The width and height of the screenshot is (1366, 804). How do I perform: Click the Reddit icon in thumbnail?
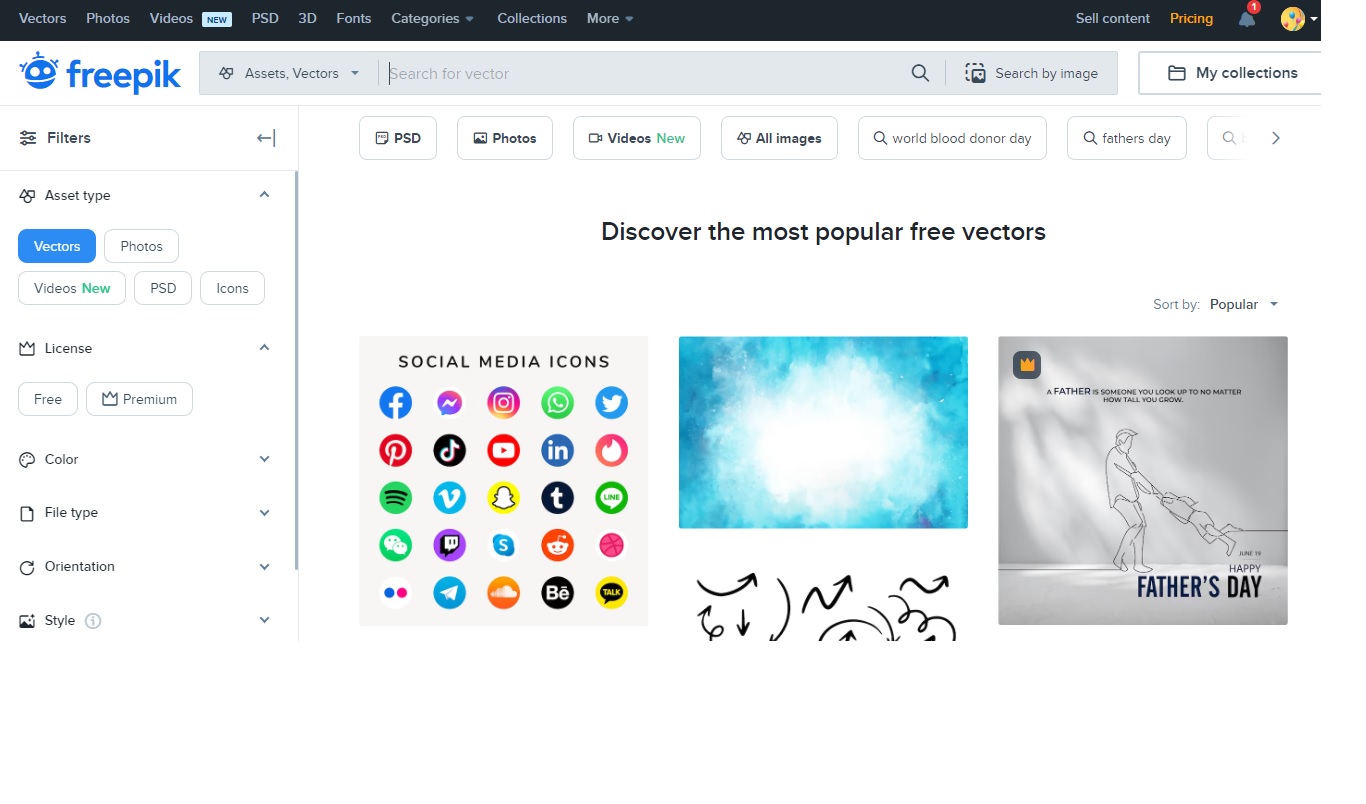click(558, 545)
